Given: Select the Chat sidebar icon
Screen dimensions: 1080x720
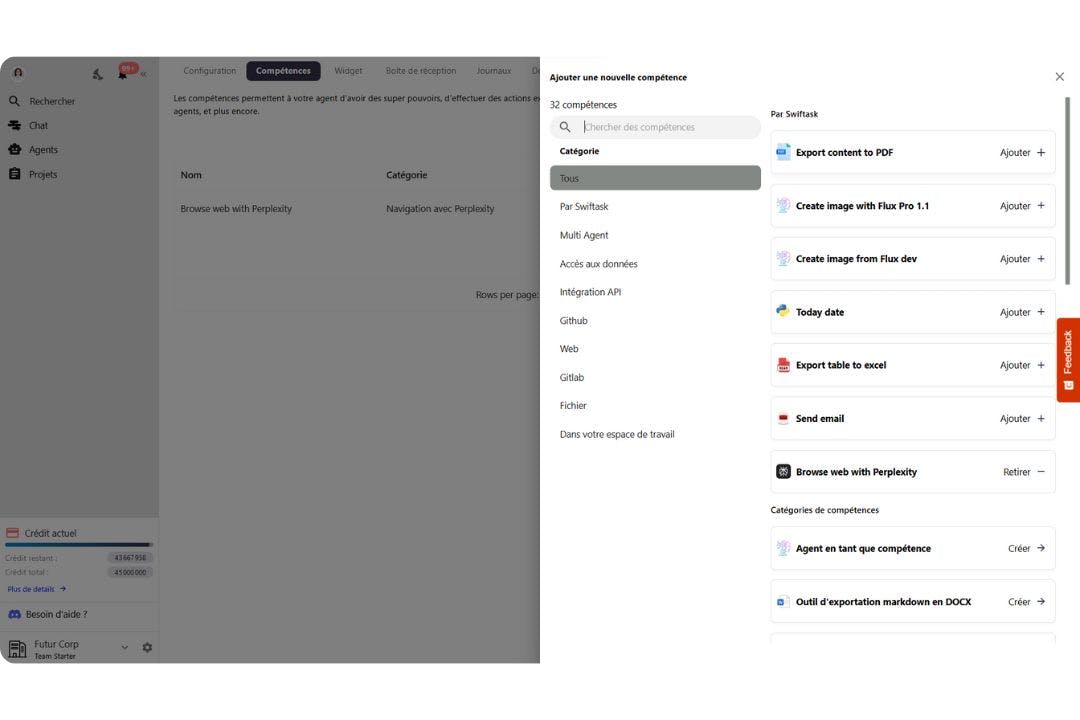Looking at the screenshot, I should point(12,125).
